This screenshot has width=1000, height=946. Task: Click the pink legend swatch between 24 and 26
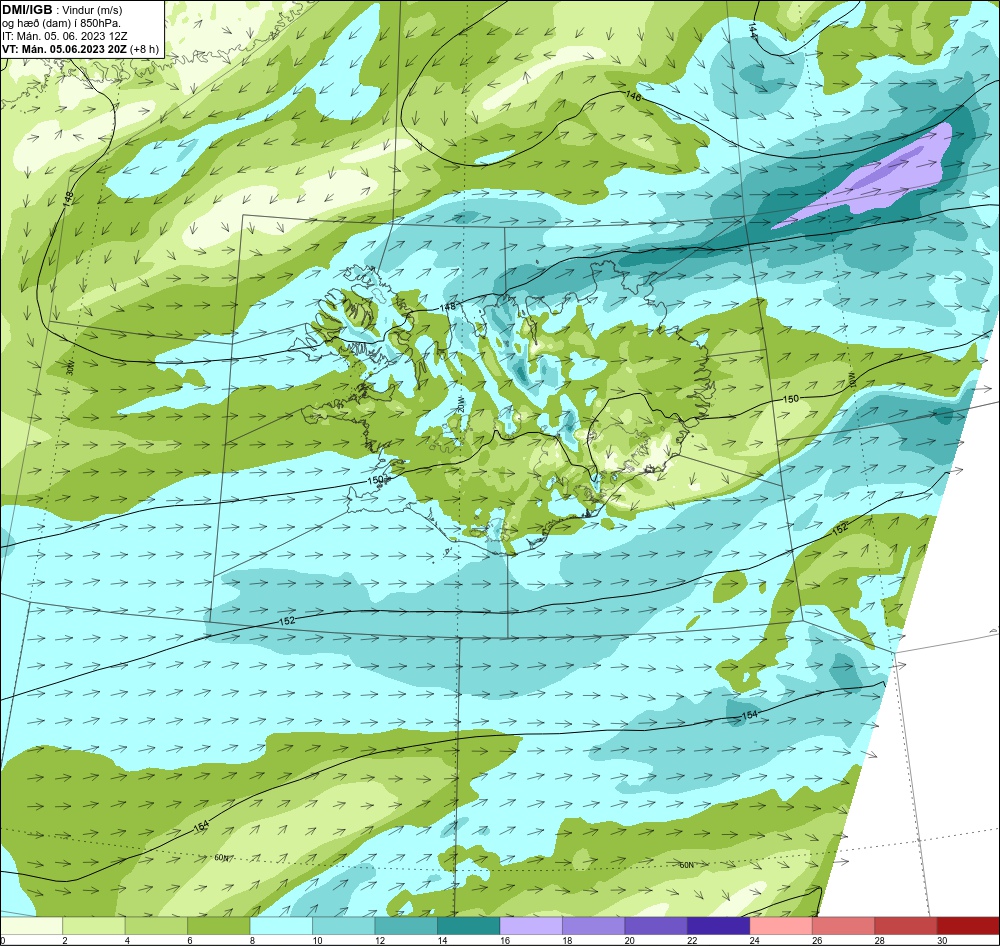click(781, 926)
